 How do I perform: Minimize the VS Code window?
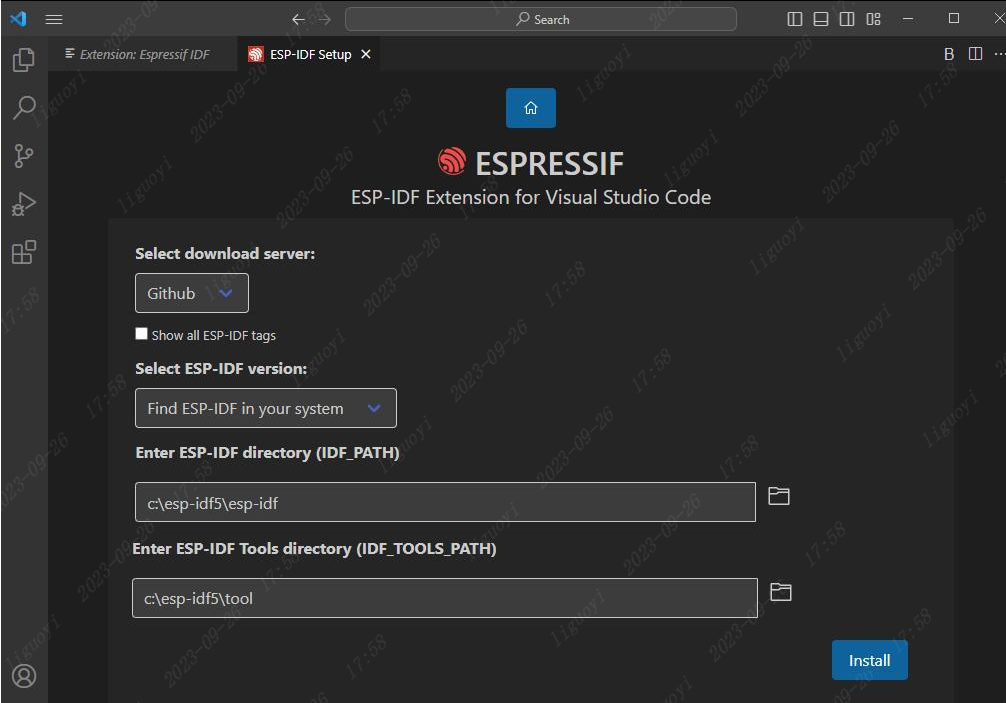pos(908,19)
